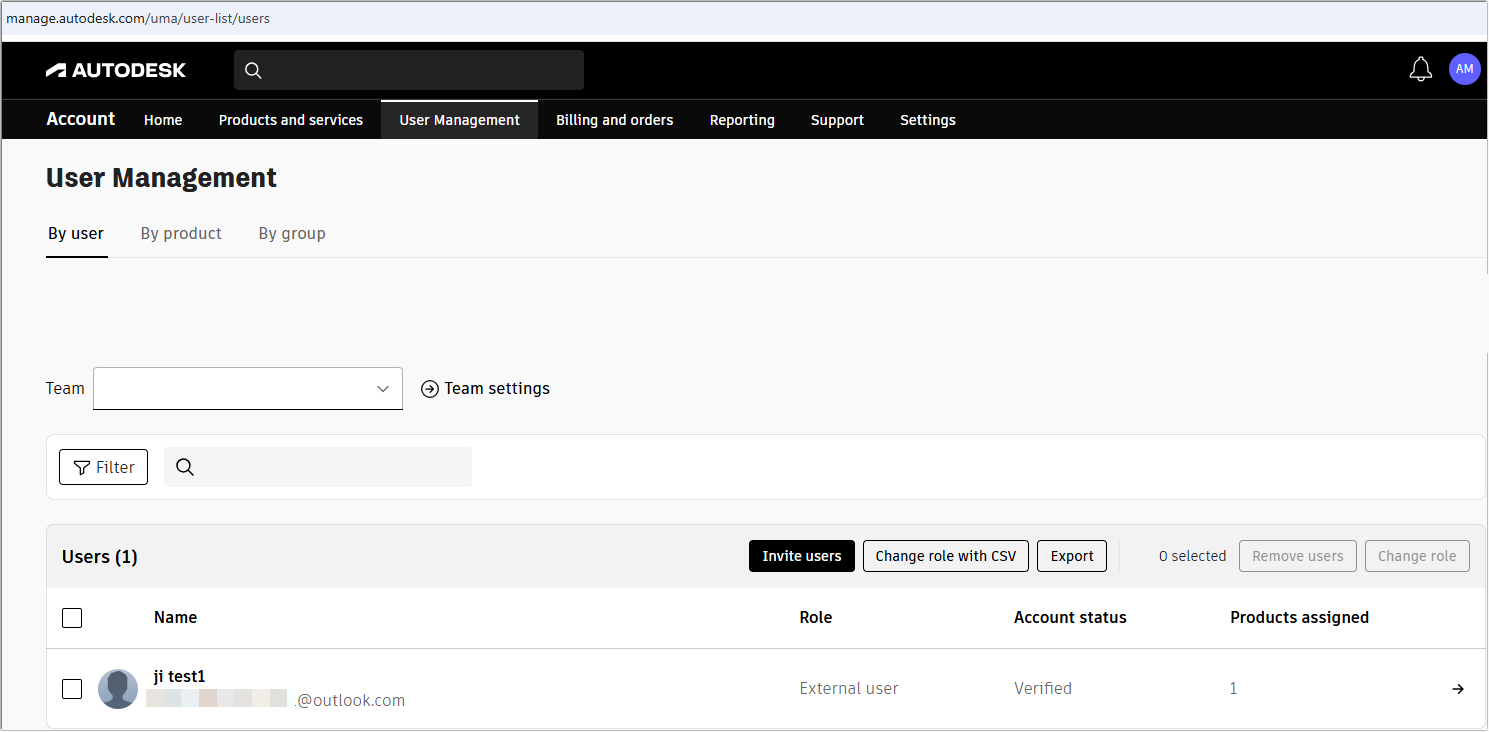The height and width of the screenshot is (732, 1489).
Task: Click the ji test1 user avatar
Action: 118,689
